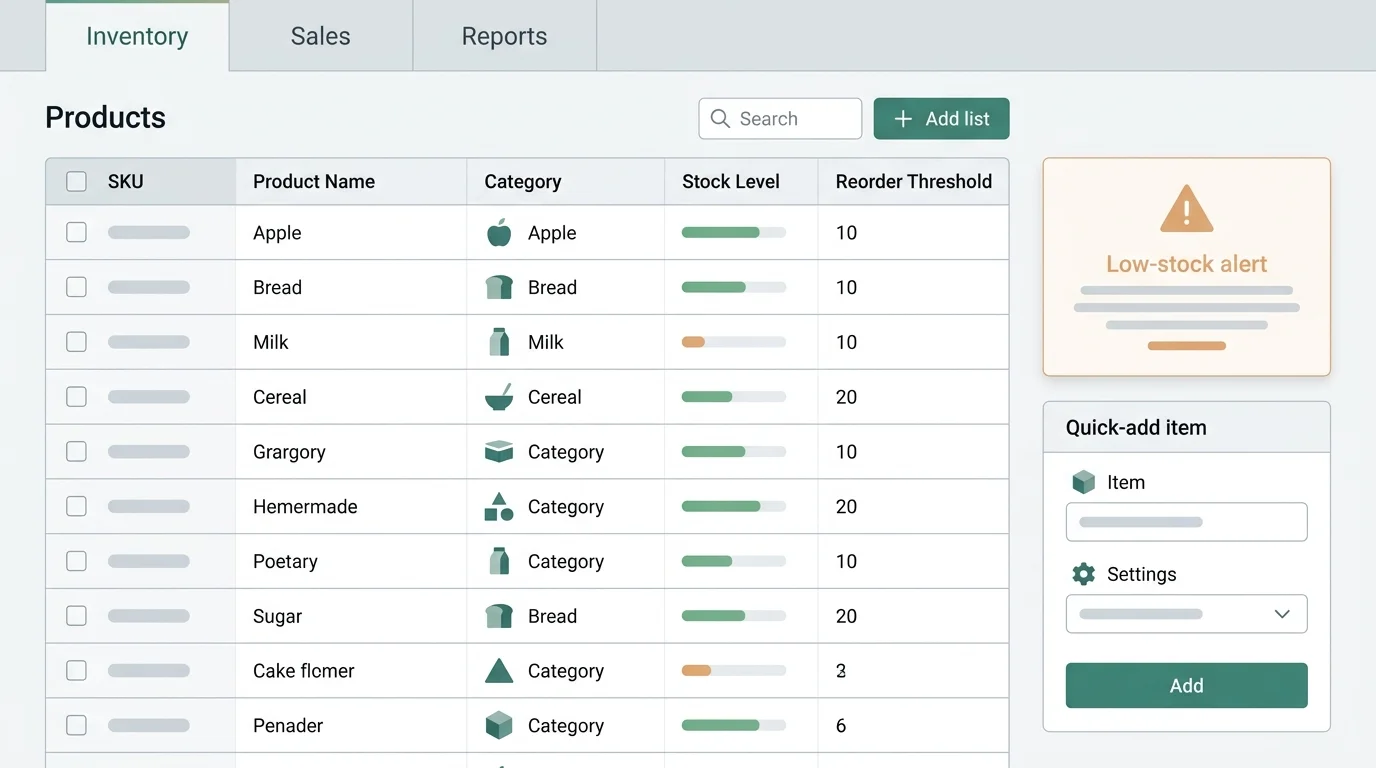1376x768 pixels.
Task: Click the apple category icon in the Apple row
Action: pos(499,233)
